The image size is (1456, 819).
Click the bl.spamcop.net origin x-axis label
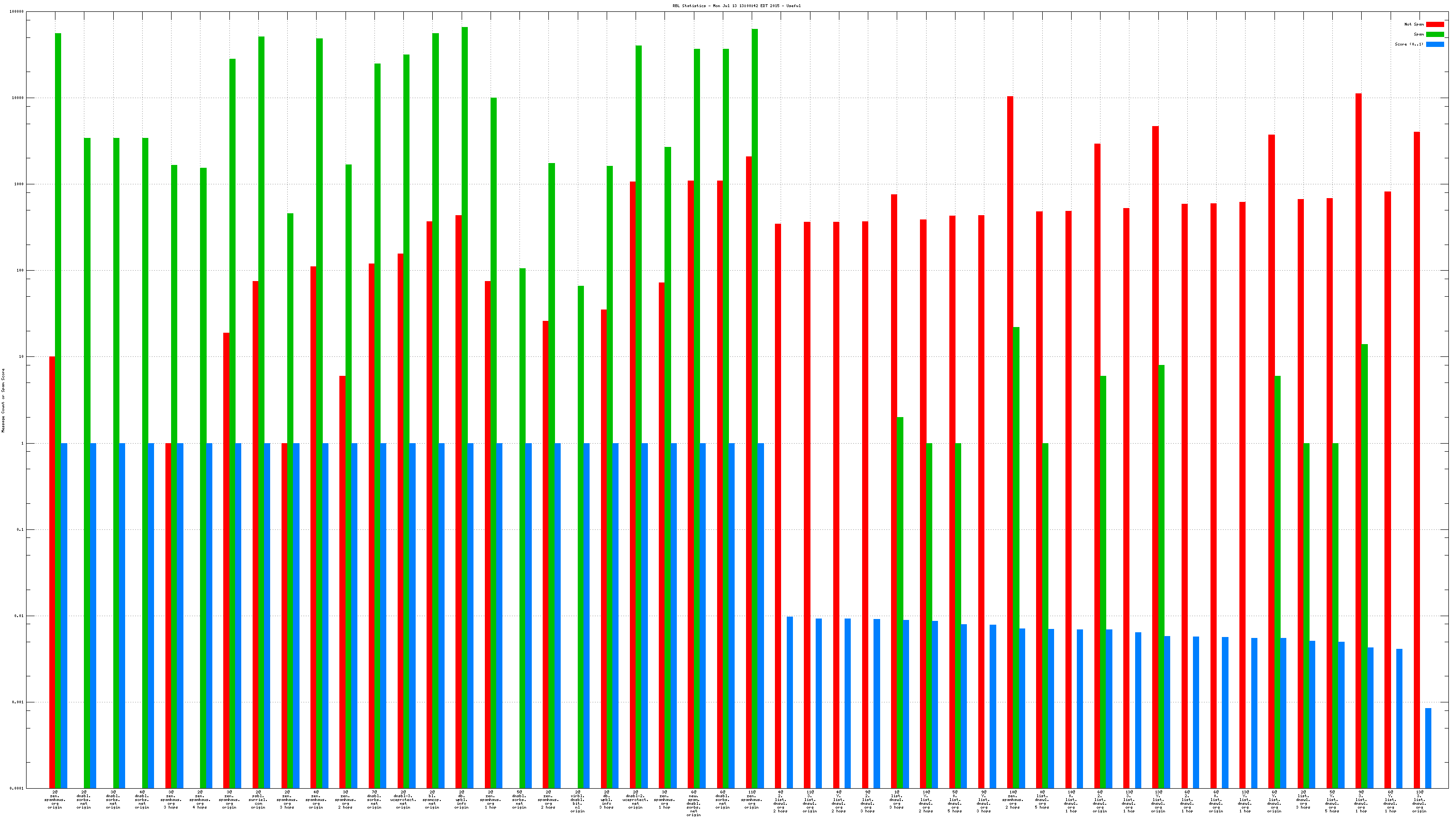pos(432,800)
